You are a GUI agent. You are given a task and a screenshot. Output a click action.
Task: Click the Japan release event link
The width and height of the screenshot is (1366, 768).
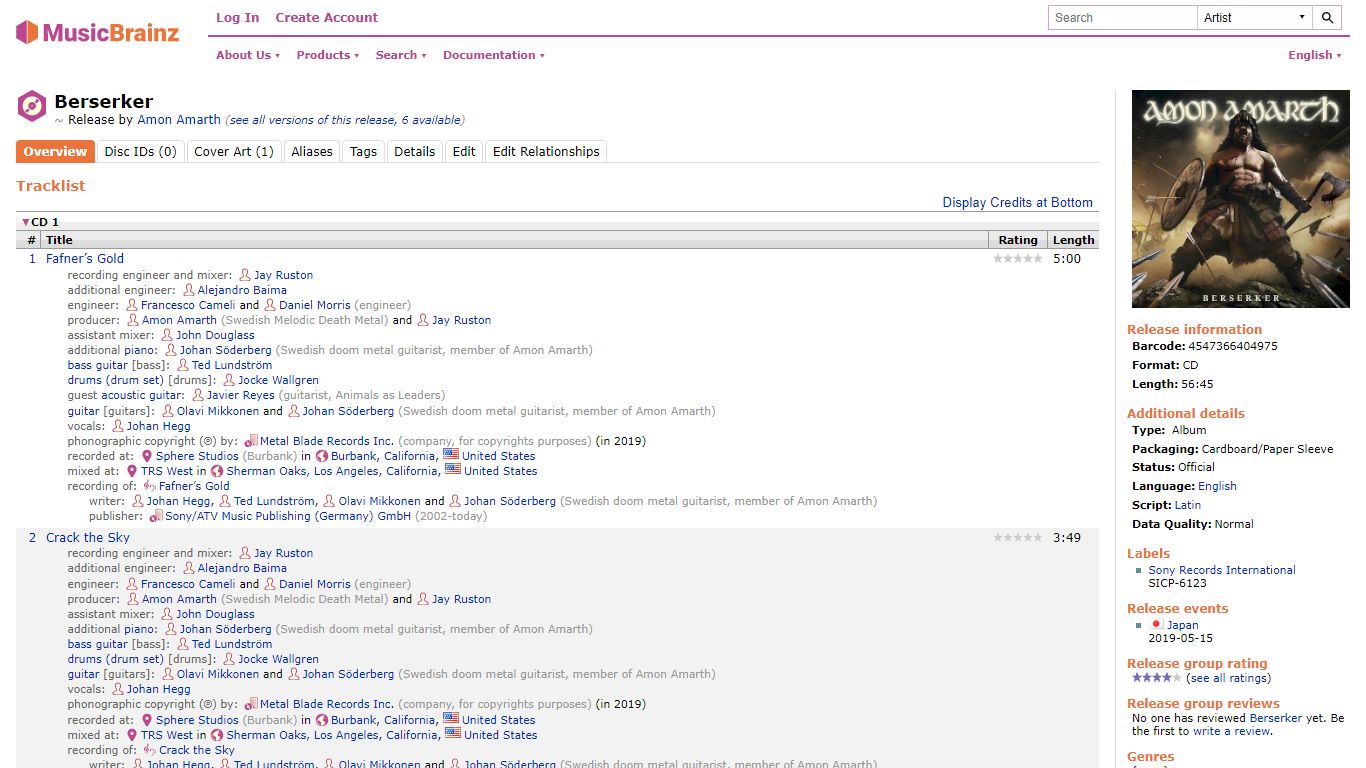[x=1183, y=625]
